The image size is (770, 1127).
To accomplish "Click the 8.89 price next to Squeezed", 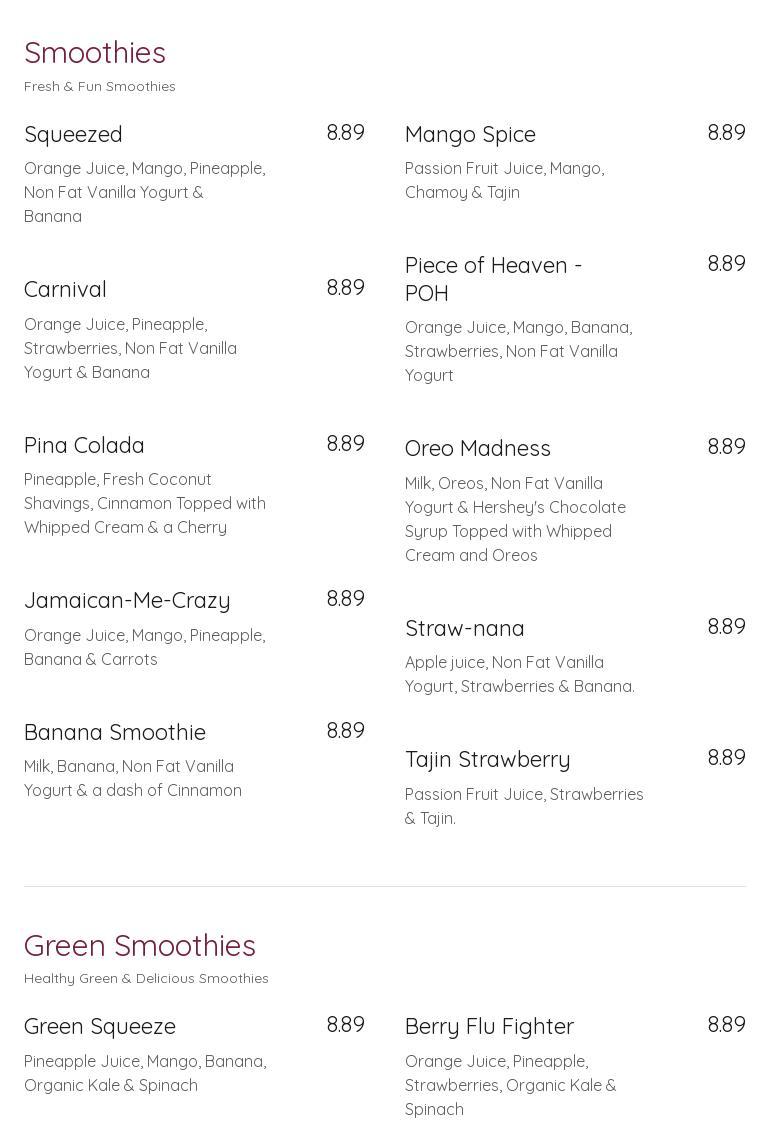I will pyautogui.click(x=345, y=133).
